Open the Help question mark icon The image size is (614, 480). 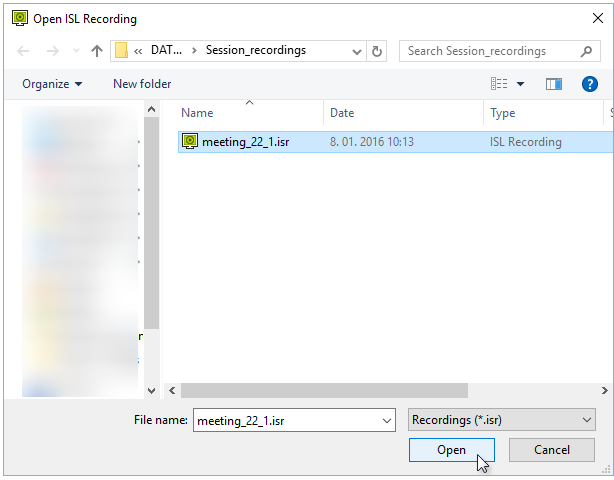coord(590,84)
